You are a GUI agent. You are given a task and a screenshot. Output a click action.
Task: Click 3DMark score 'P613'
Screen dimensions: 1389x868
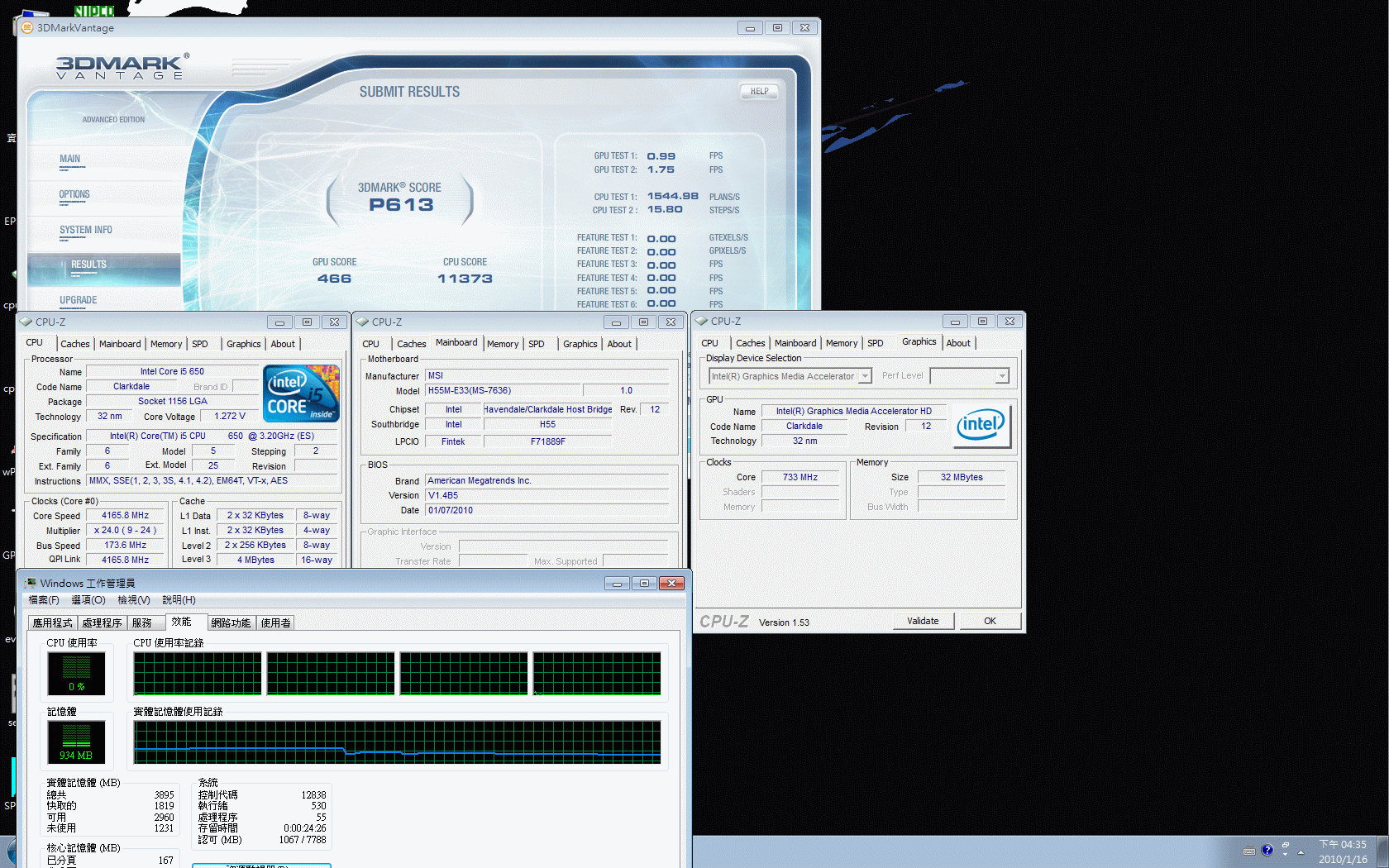401,205
